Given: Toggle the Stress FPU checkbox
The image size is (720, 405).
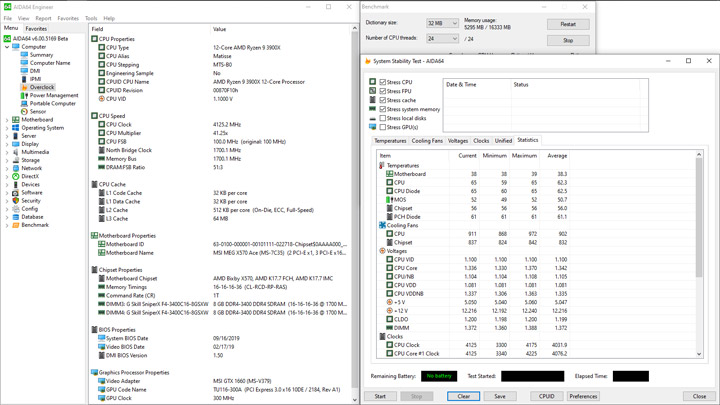Looking at the screenshot, I should (x=382, y=91).
